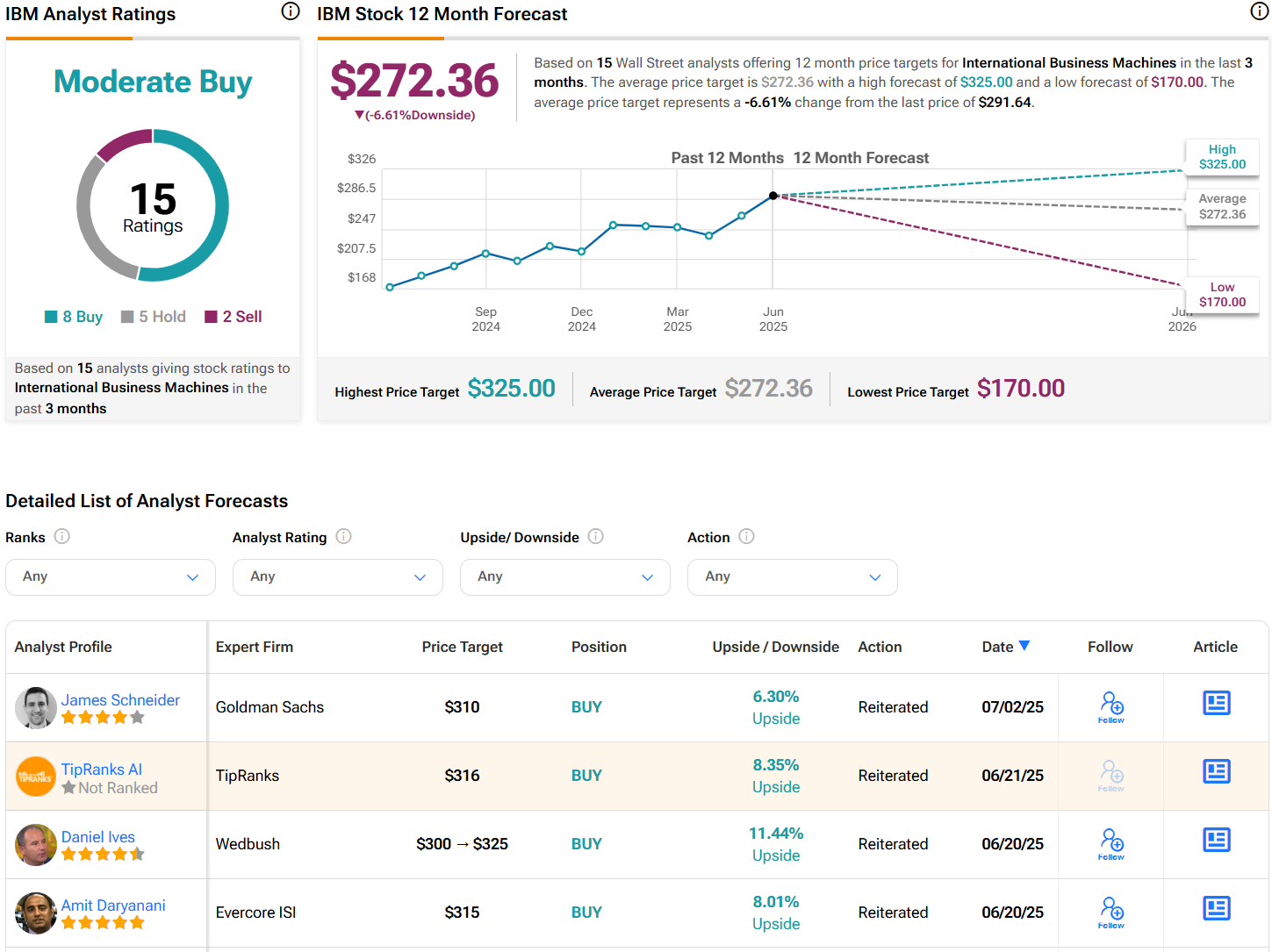The image size is (1272, 952).
Task: Click Amit Daryanani's profile photo
Action: [36, 913]
